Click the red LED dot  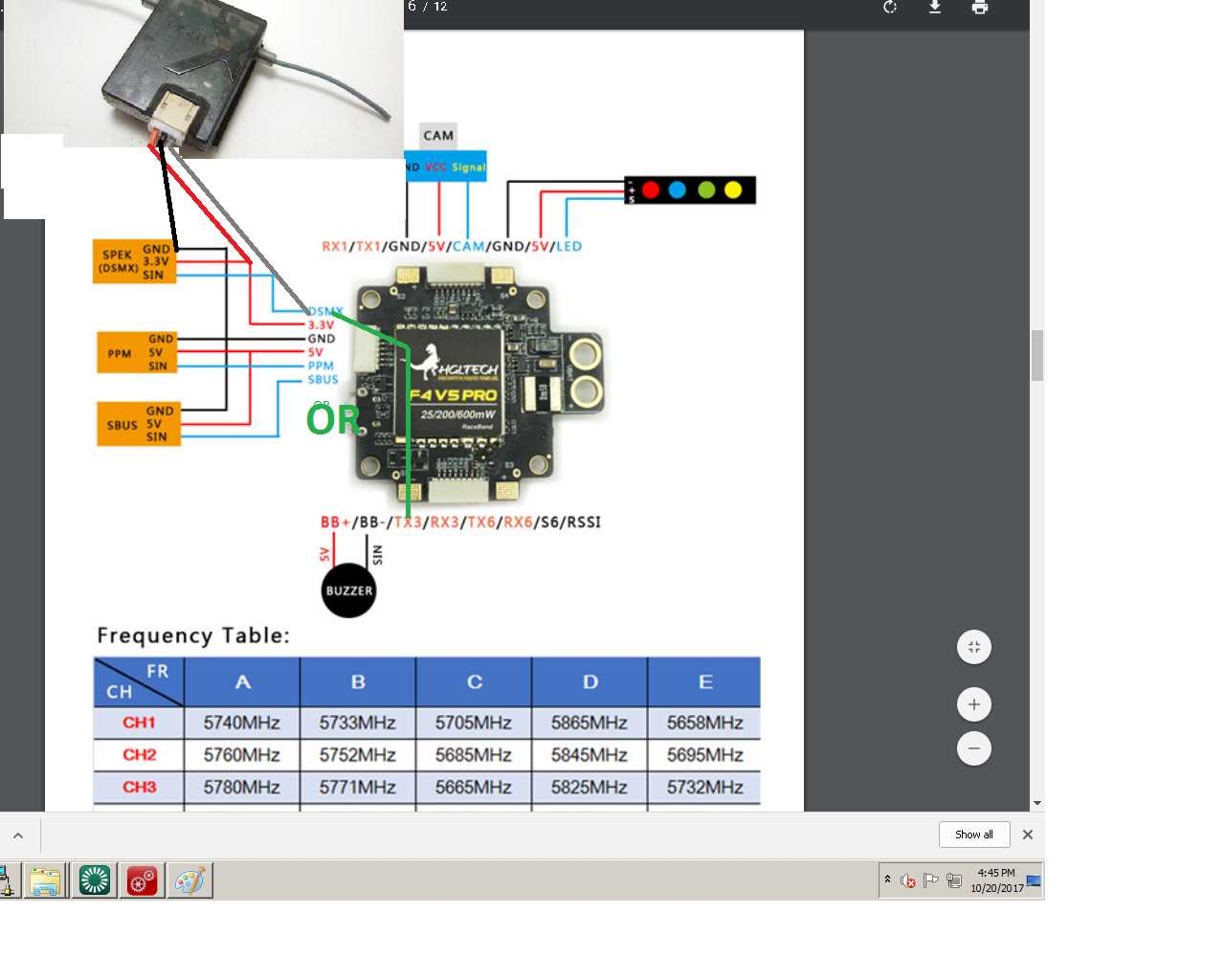pyautogui.click(x=651, y=190)
